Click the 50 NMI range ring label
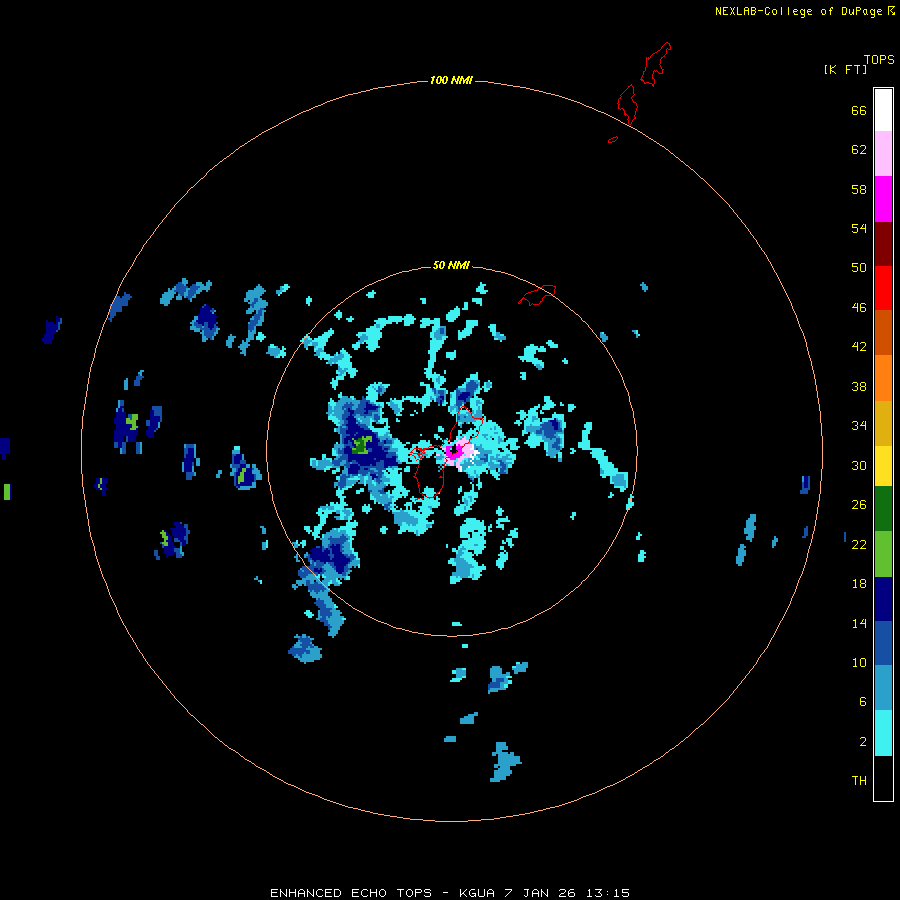This screenshot has width=900, height=900. [451, 265]
